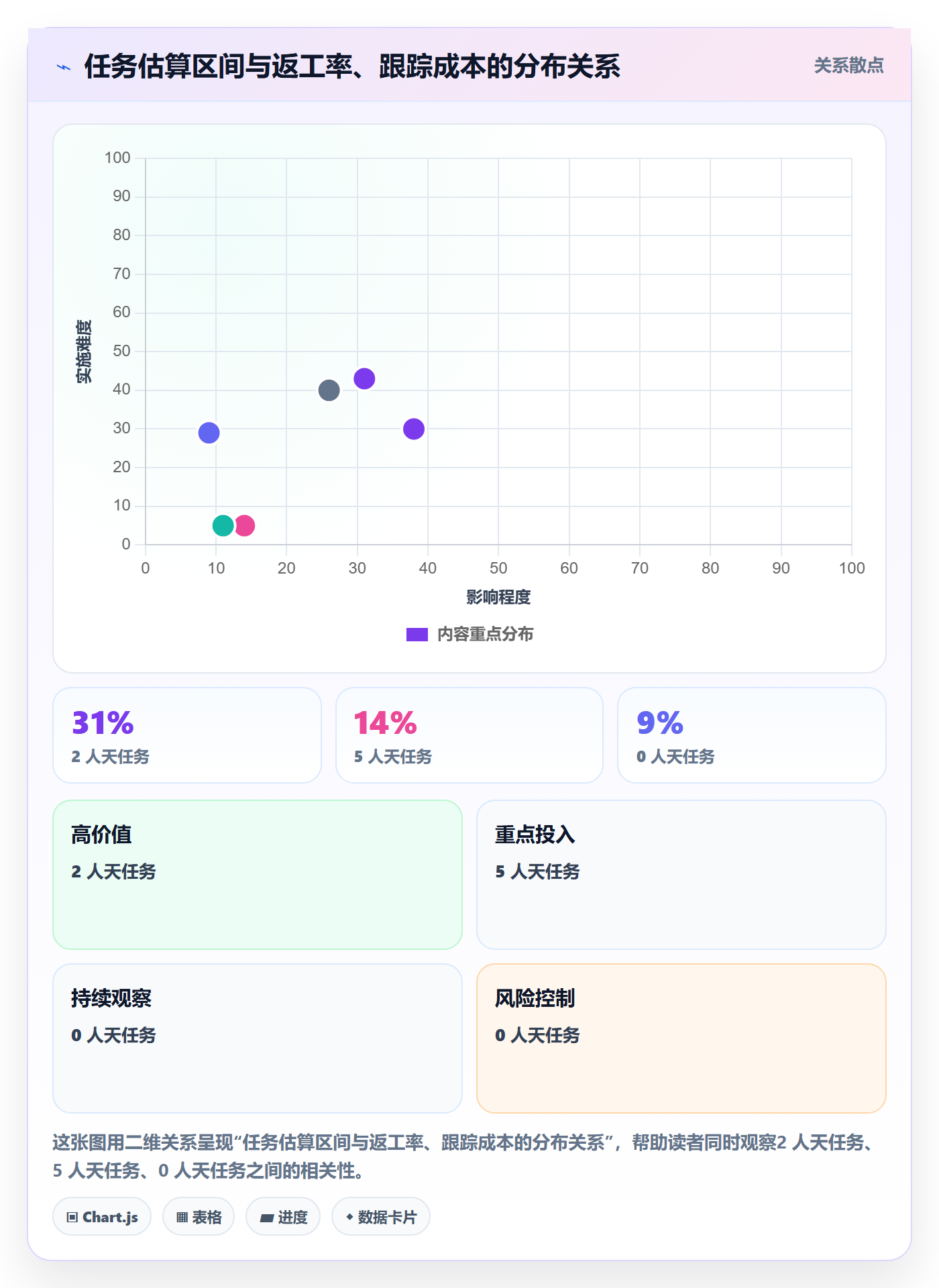Select the 表格 tag chip

[x=199, y=1217]
